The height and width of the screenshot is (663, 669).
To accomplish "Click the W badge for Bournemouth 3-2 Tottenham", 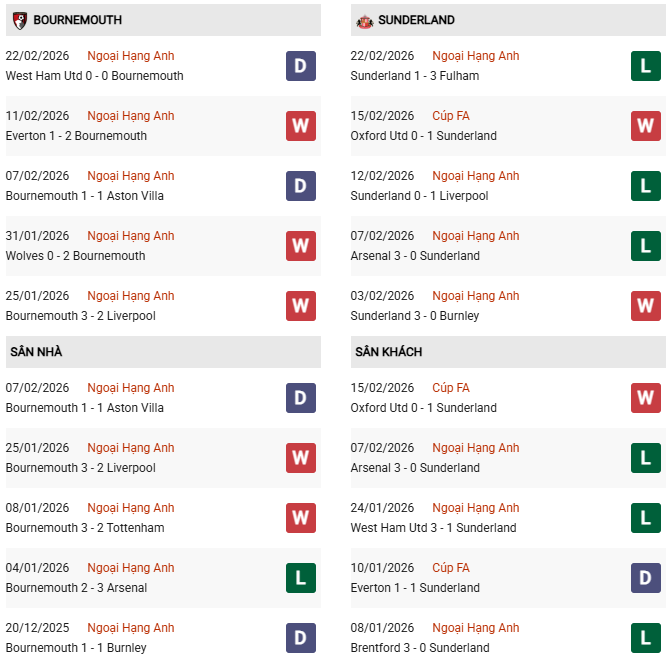I will pos(301,518).
